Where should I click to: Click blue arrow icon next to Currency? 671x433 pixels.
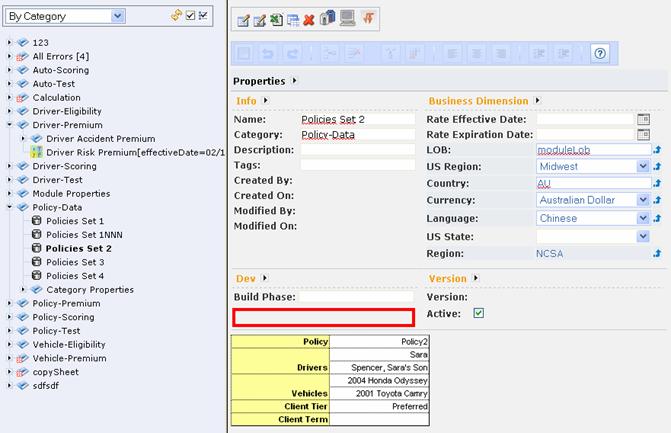(657, 200)
